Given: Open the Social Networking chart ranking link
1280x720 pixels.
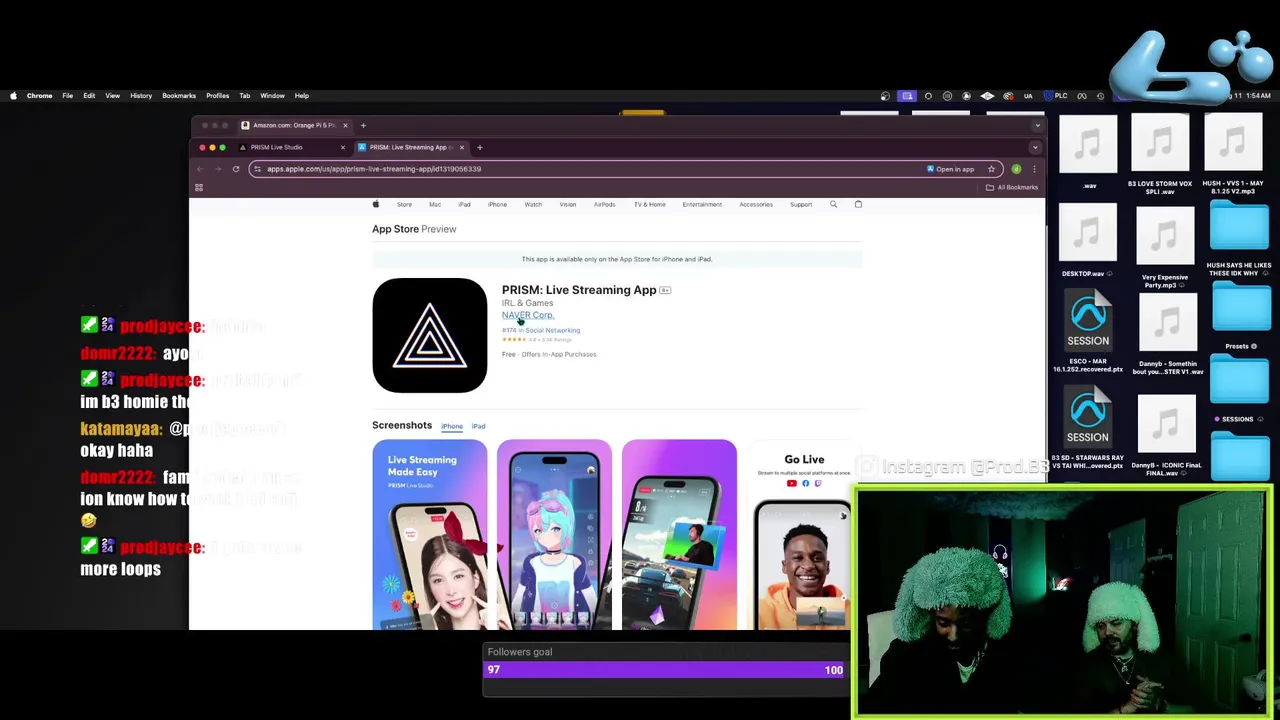Looking at the screenshot, I should tap(541, 330).
